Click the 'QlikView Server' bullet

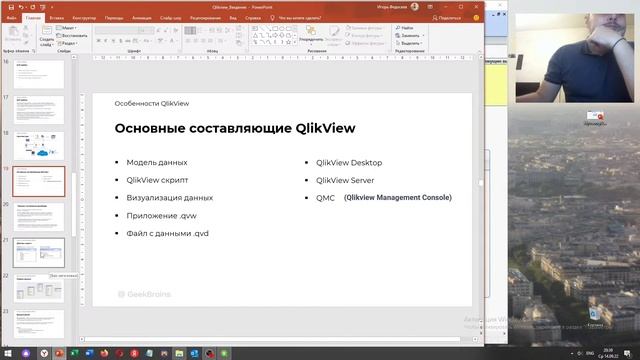pyautogui.click(x=345, y=180)
